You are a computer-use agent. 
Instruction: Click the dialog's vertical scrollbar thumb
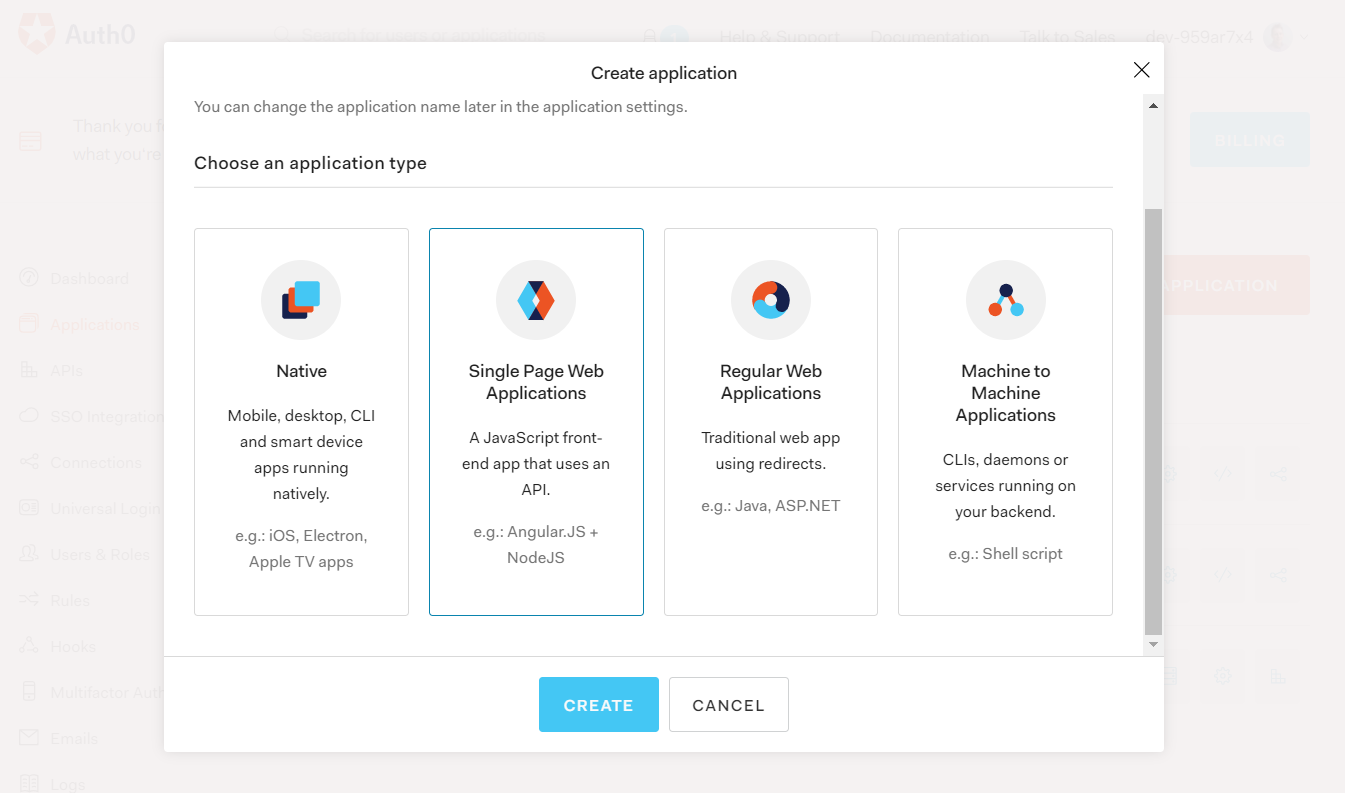[1153, 420]
